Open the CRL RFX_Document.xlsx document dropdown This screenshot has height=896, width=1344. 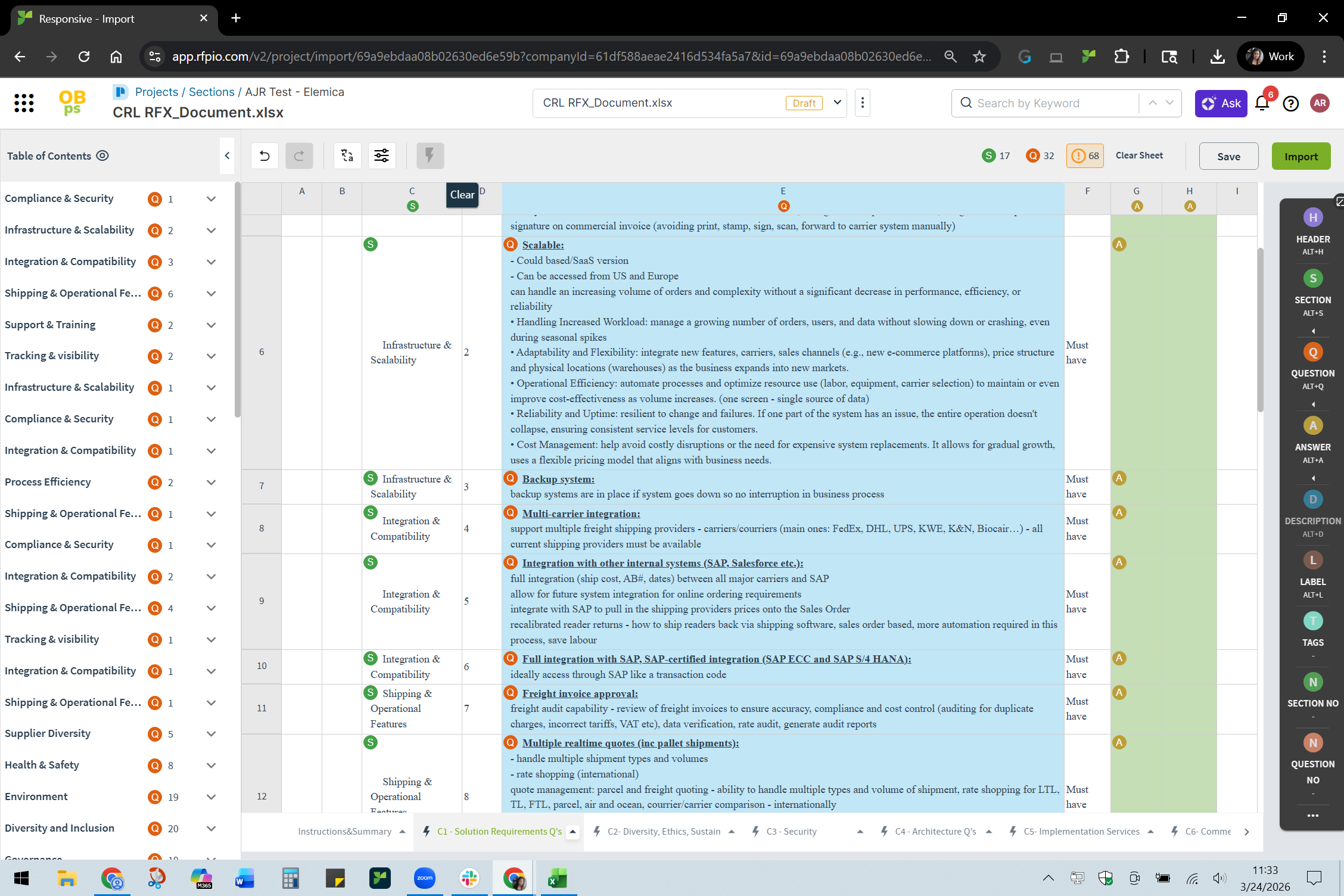(837, 102)
